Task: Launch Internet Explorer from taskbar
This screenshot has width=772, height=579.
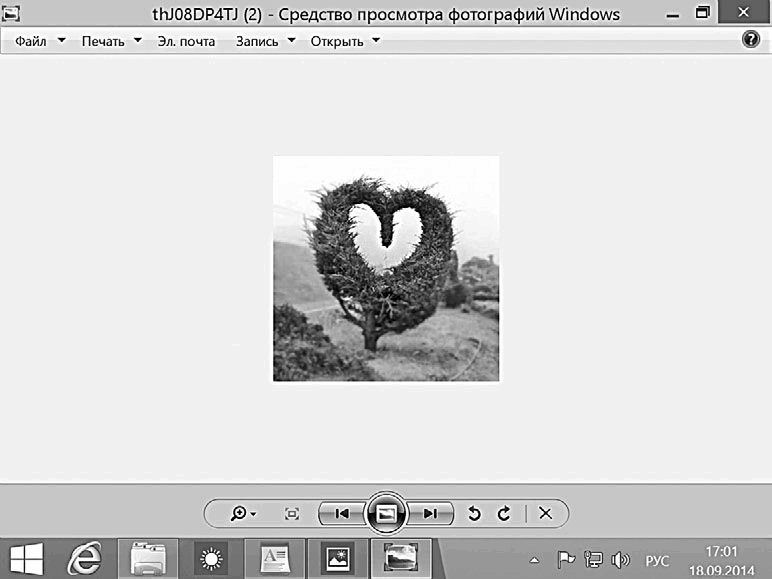Action: click(84, 558)
